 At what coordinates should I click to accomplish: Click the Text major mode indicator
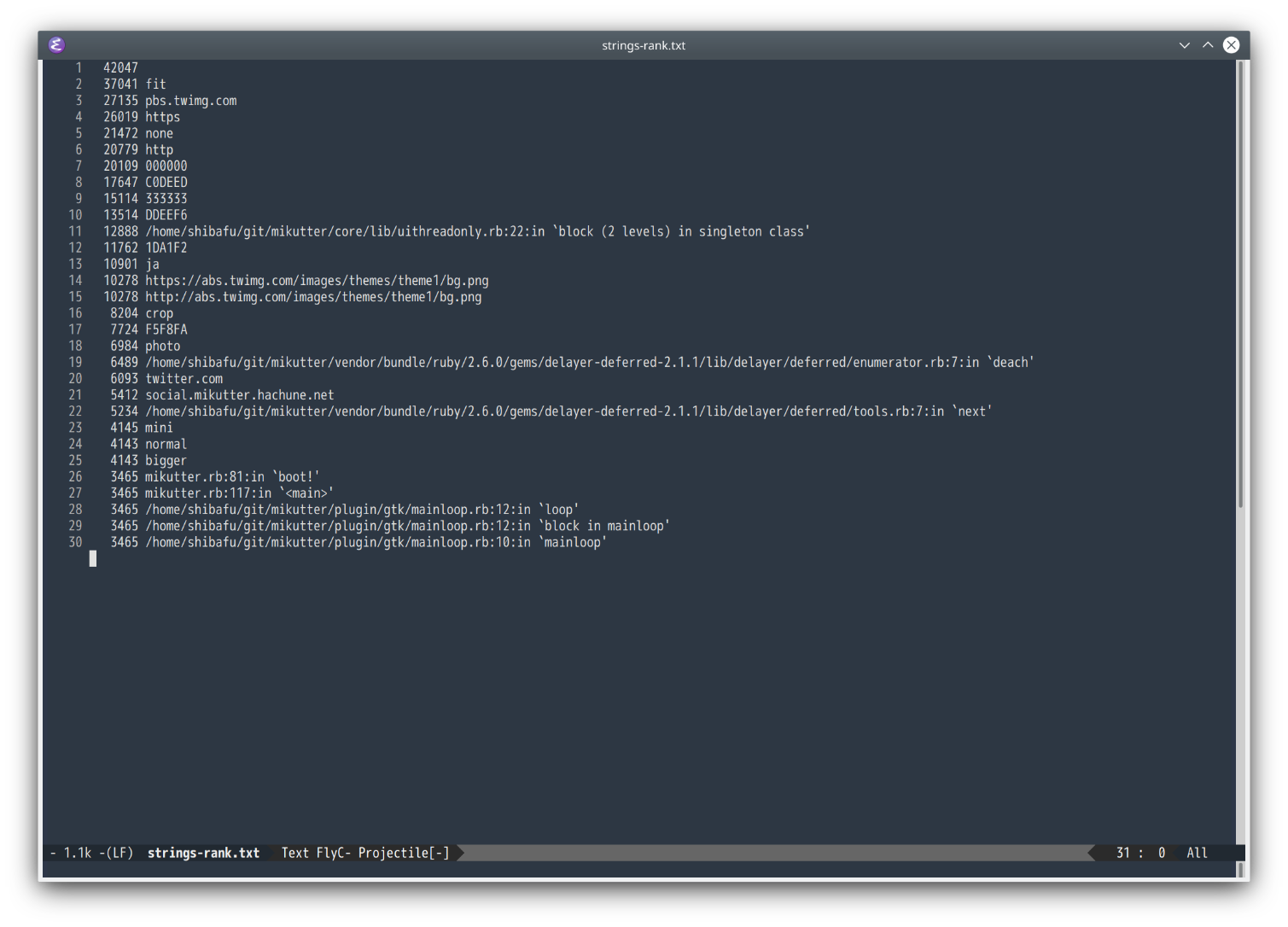pyautogui.click(x=294, y=853)
